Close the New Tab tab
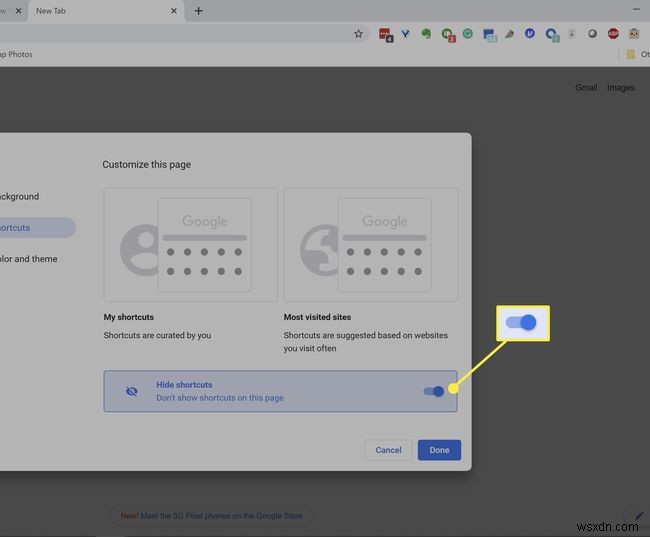The width and height of the screenshot is (650, 537). click(x=174, y=11)
